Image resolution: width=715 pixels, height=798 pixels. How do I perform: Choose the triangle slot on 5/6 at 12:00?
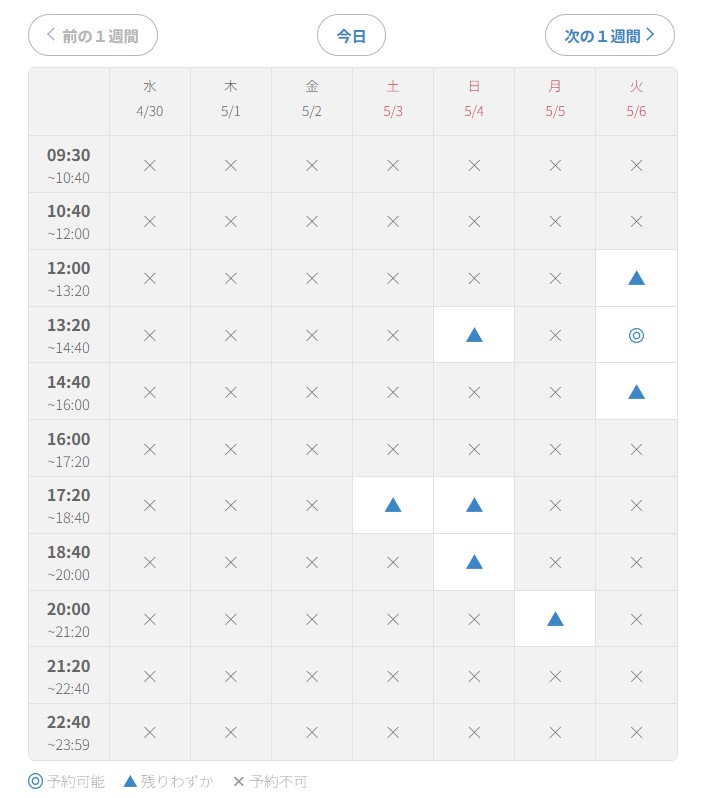coord(636,278)
